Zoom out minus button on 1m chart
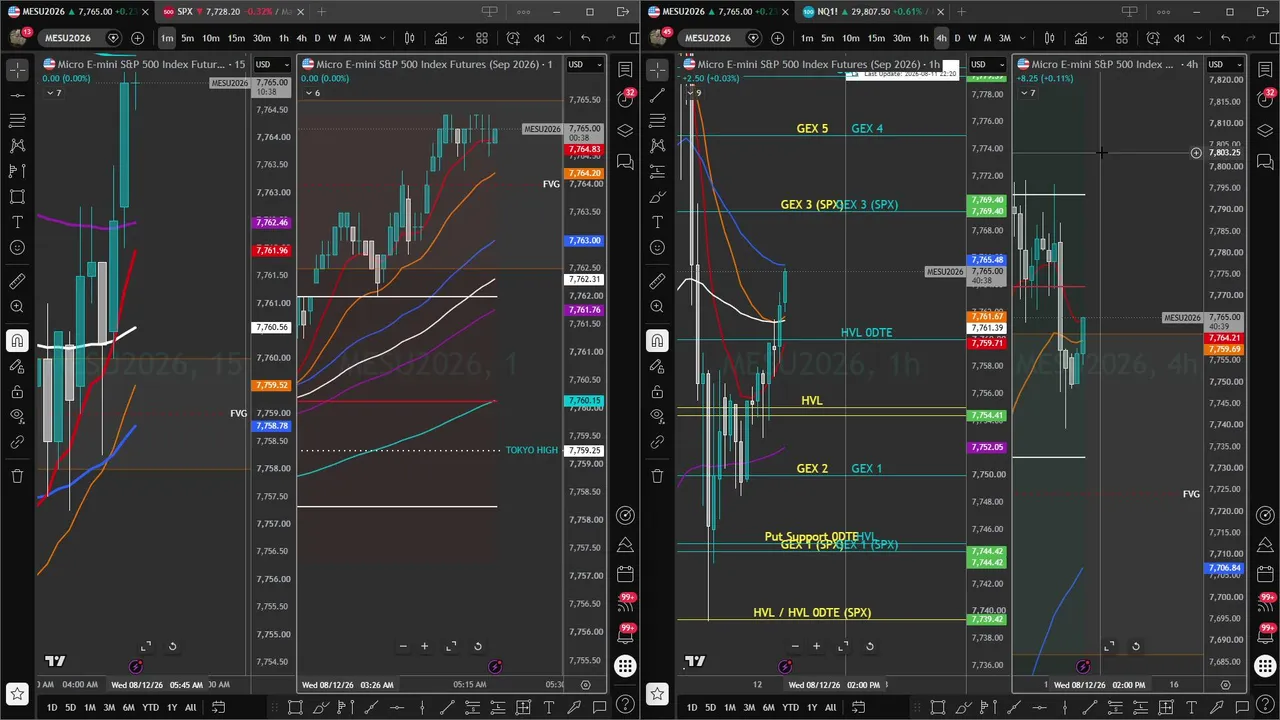This screenshot has height=720, width=1280. 403,646
